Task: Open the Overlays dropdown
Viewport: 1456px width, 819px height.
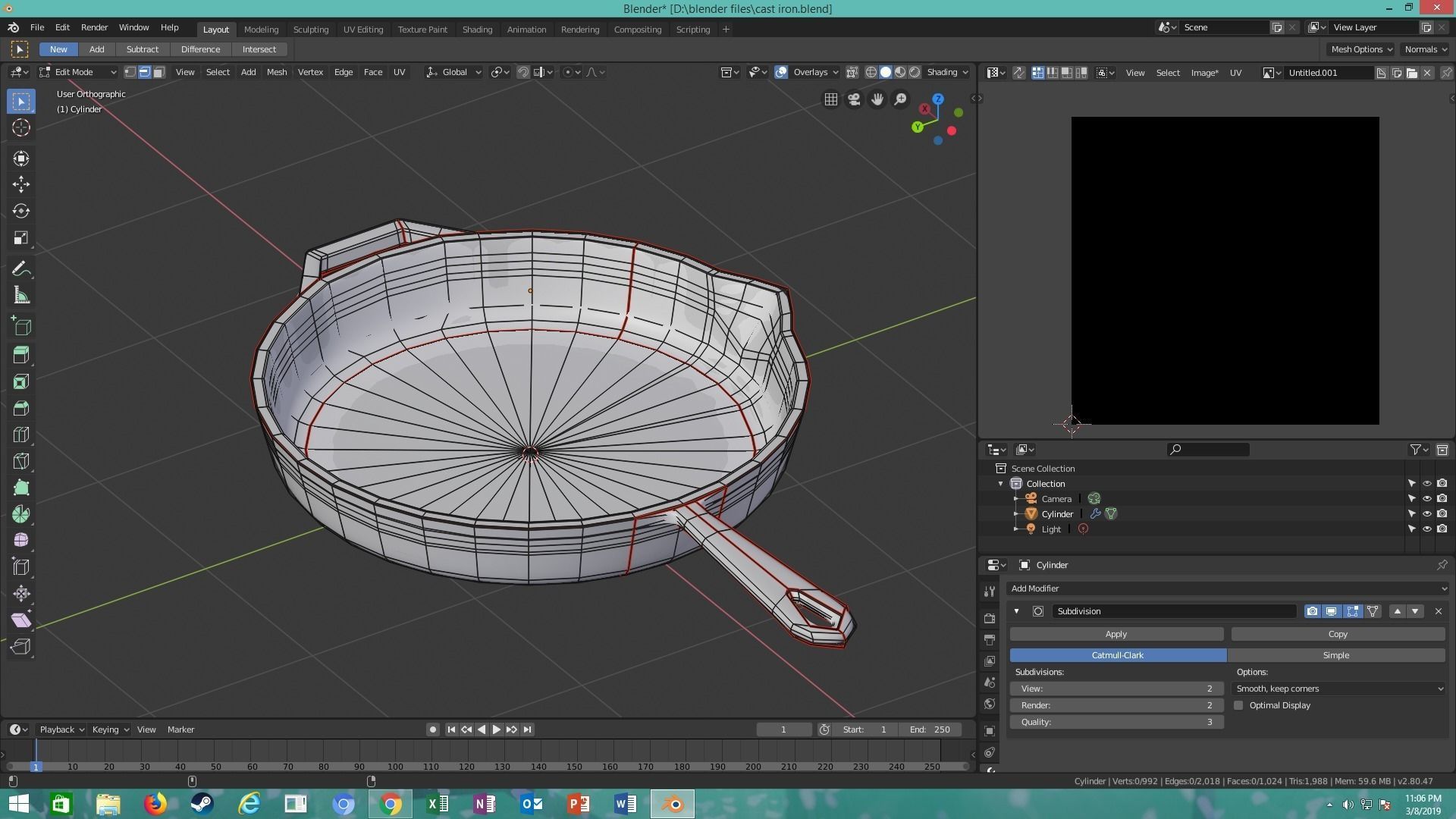Action: coord(816,72)
